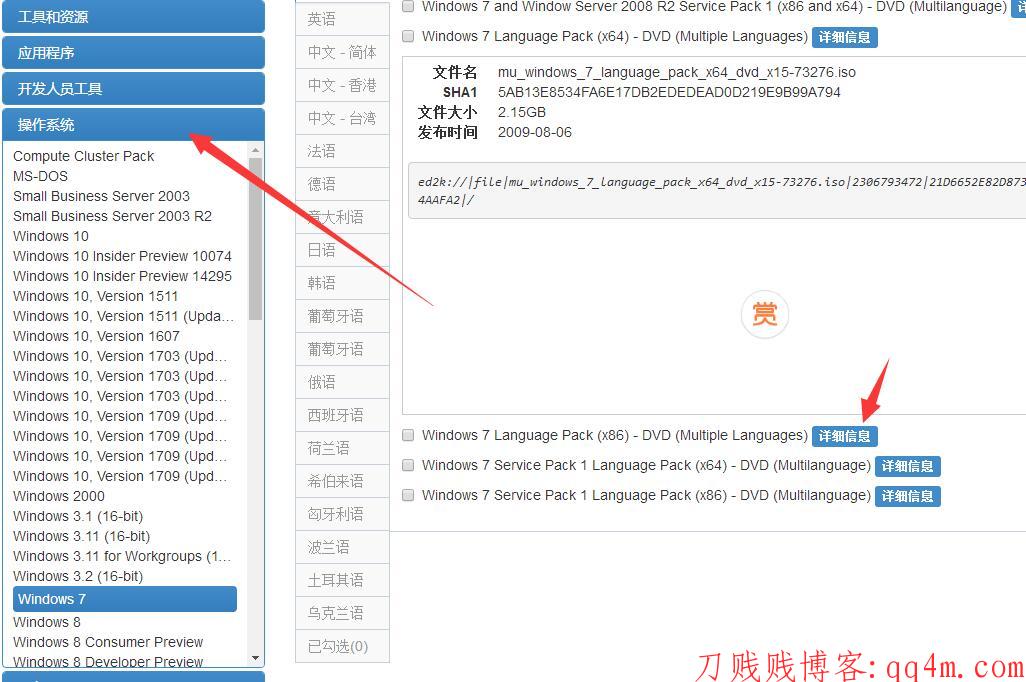The height and width of the screenshot is (682, 1026).
Task: Open 详细信息 for Language Pack (x86)
Action: point(844,437)
